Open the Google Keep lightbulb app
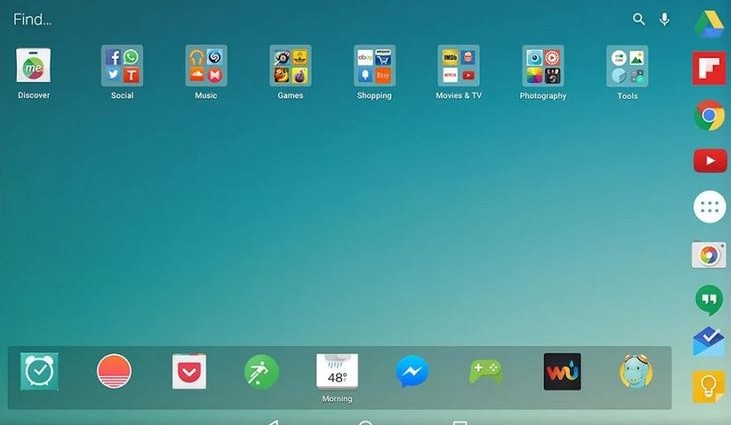Image resolution: width=731 pixels, height=425 pixels. coord(709,386)
